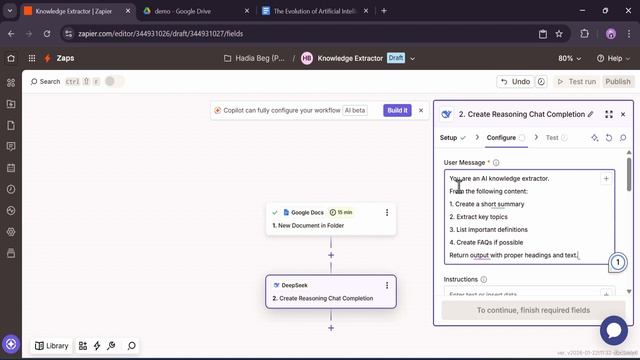
Task: Open Google Docs step options menu
Action: [x=387, y=213]
